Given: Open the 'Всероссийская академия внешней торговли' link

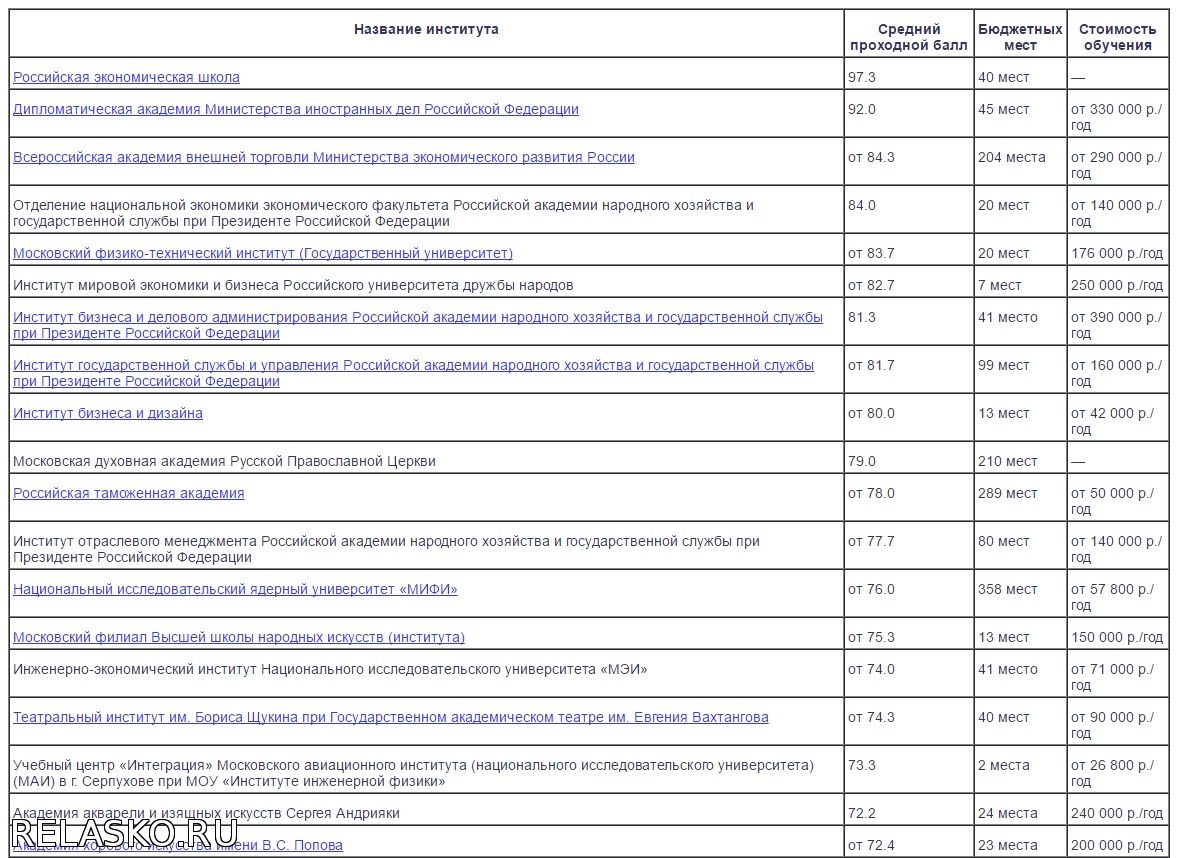Looking at the screenshot, I should (x=324, y=157).
